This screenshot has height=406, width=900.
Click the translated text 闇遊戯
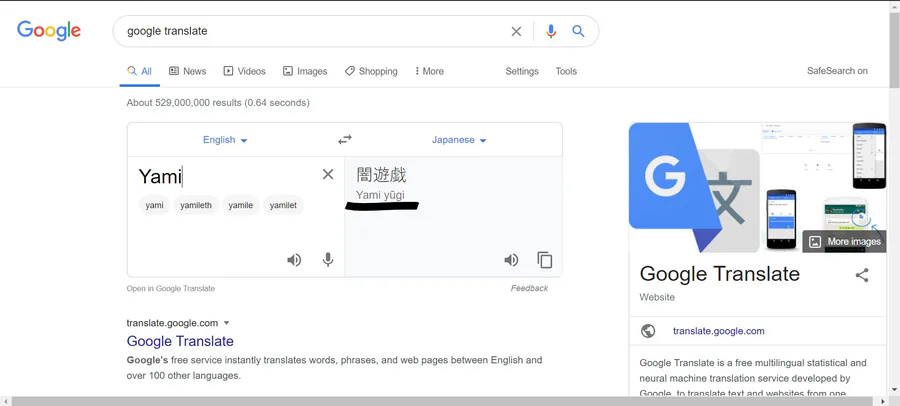381,175
